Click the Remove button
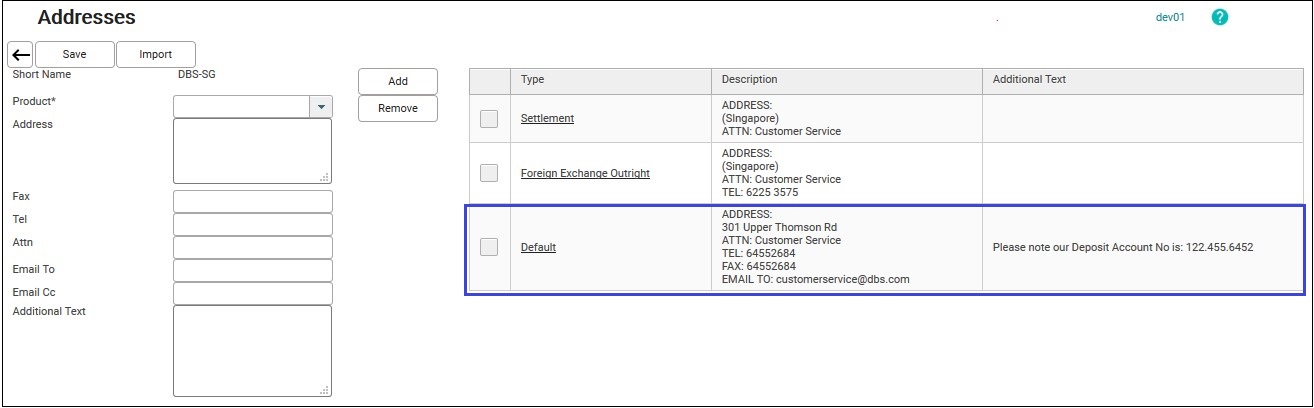This screenshot has height=408, width=1314. 398,108
